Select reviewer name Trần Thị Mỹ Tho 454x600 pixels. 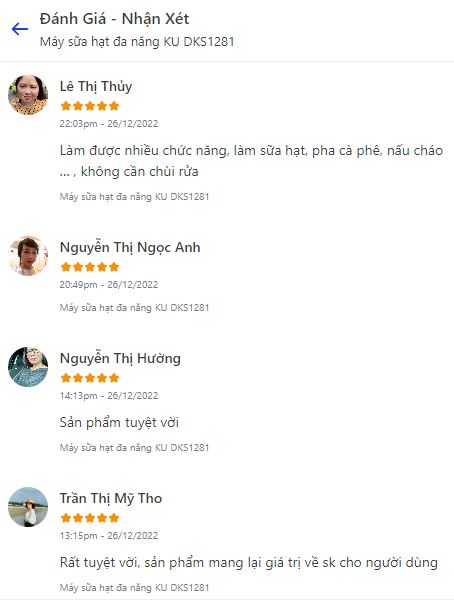click(x=111, y=498)
